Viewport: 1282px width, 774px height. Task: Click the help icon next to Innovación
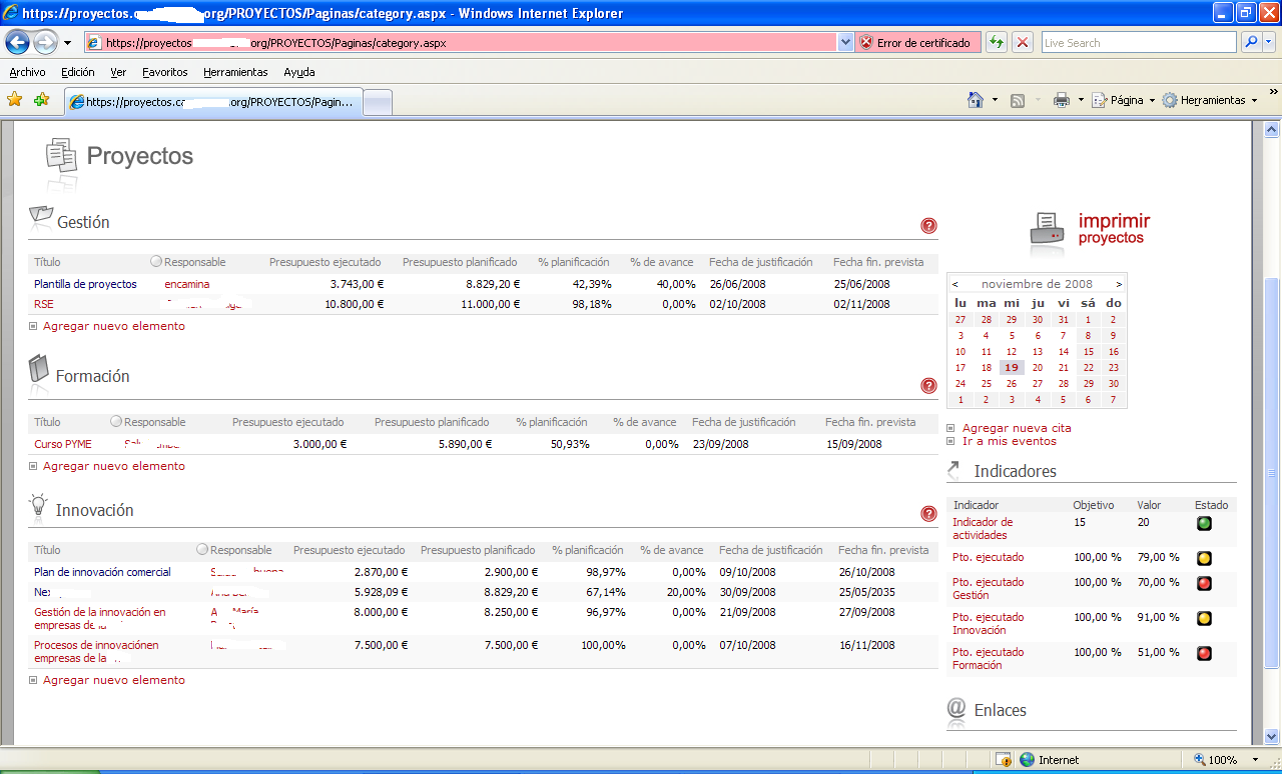click(928, 513)
